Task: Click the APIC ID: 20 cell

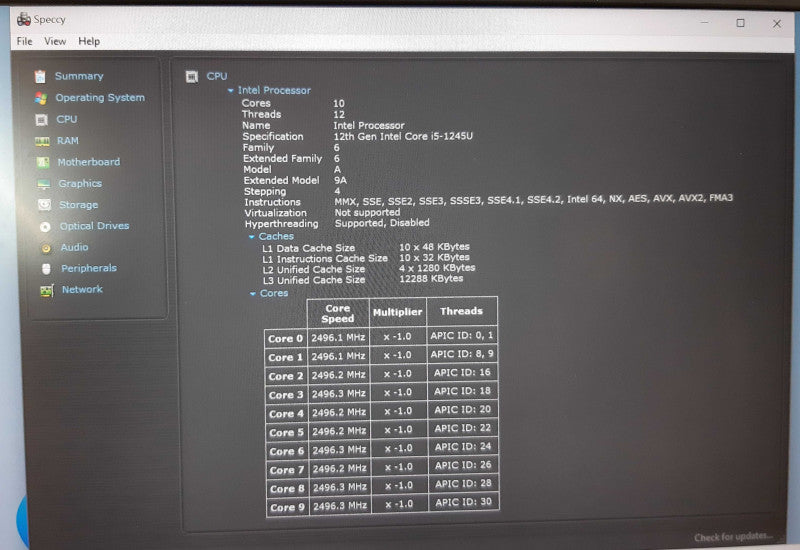Action: [463, 410]
